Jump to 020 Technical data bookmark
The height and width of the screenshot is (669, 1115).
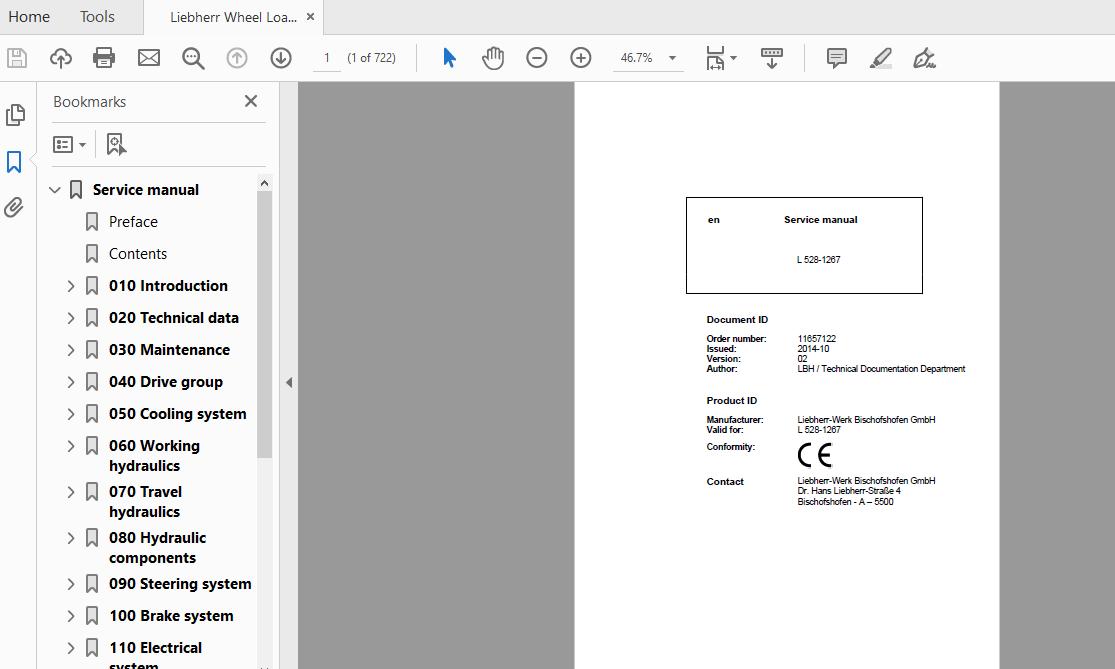[x=174, y=318]
